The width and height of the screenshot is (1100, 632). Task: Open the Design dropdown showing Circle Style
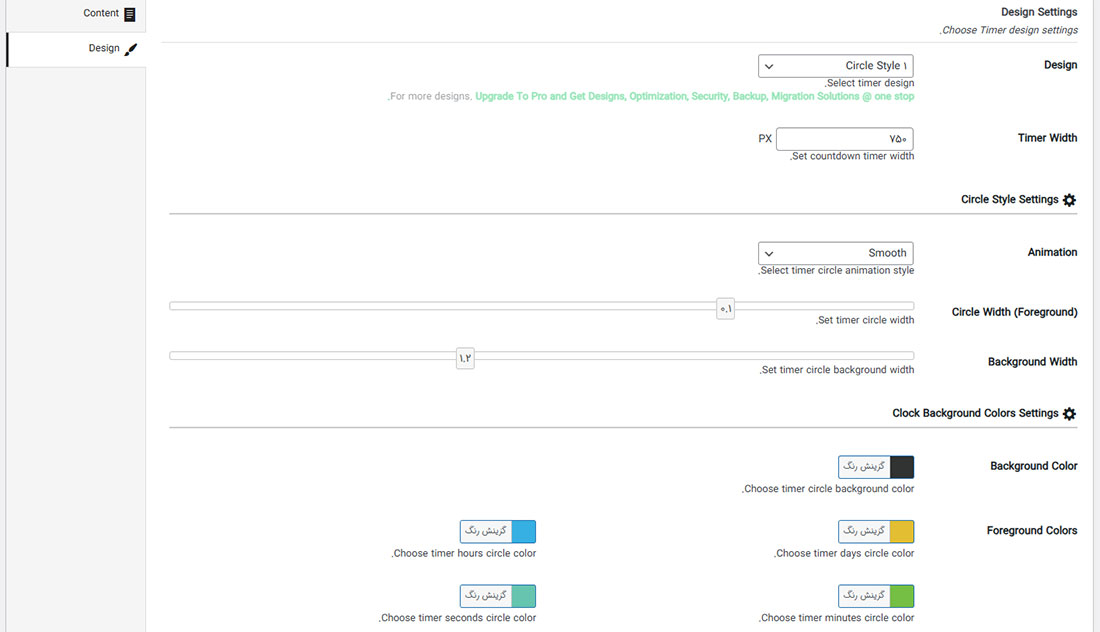[x=835, y=66]
